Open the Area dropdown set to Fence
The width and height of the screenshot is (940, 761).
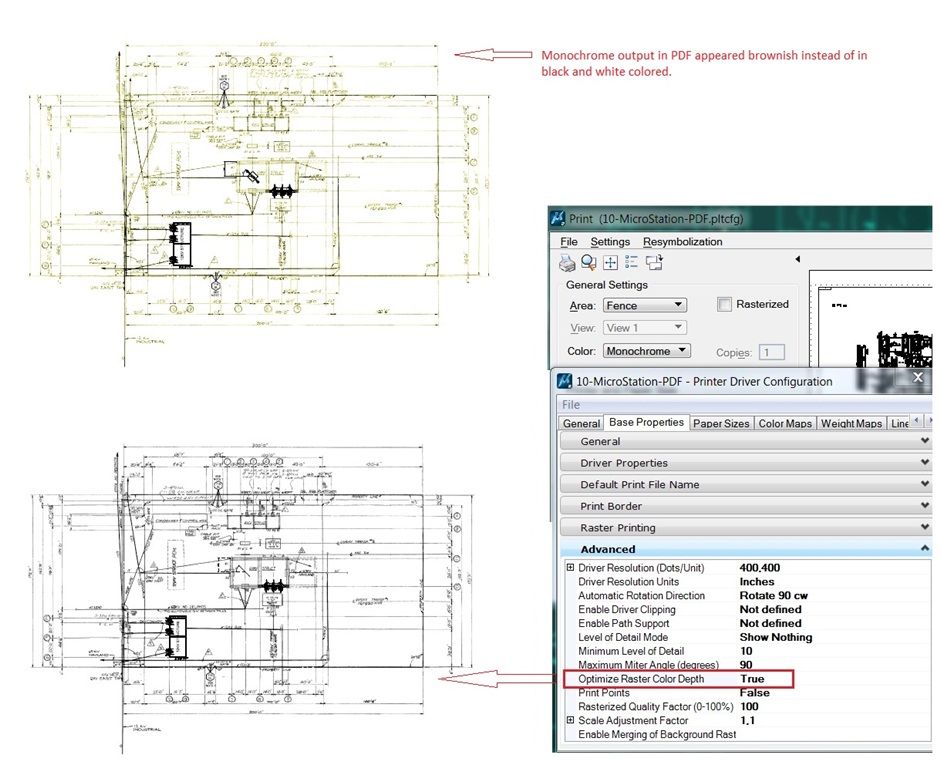[x=644, y=305]
